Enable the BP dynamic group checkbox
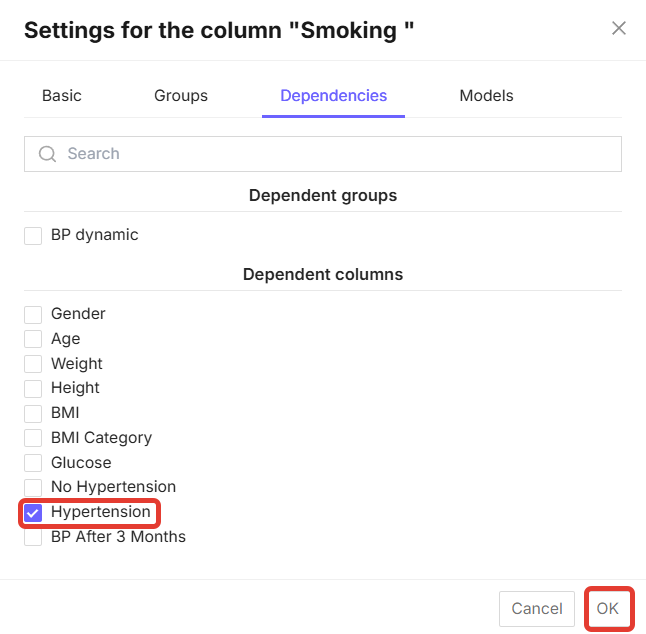The image size is (646, 634). tap(34, 236)
